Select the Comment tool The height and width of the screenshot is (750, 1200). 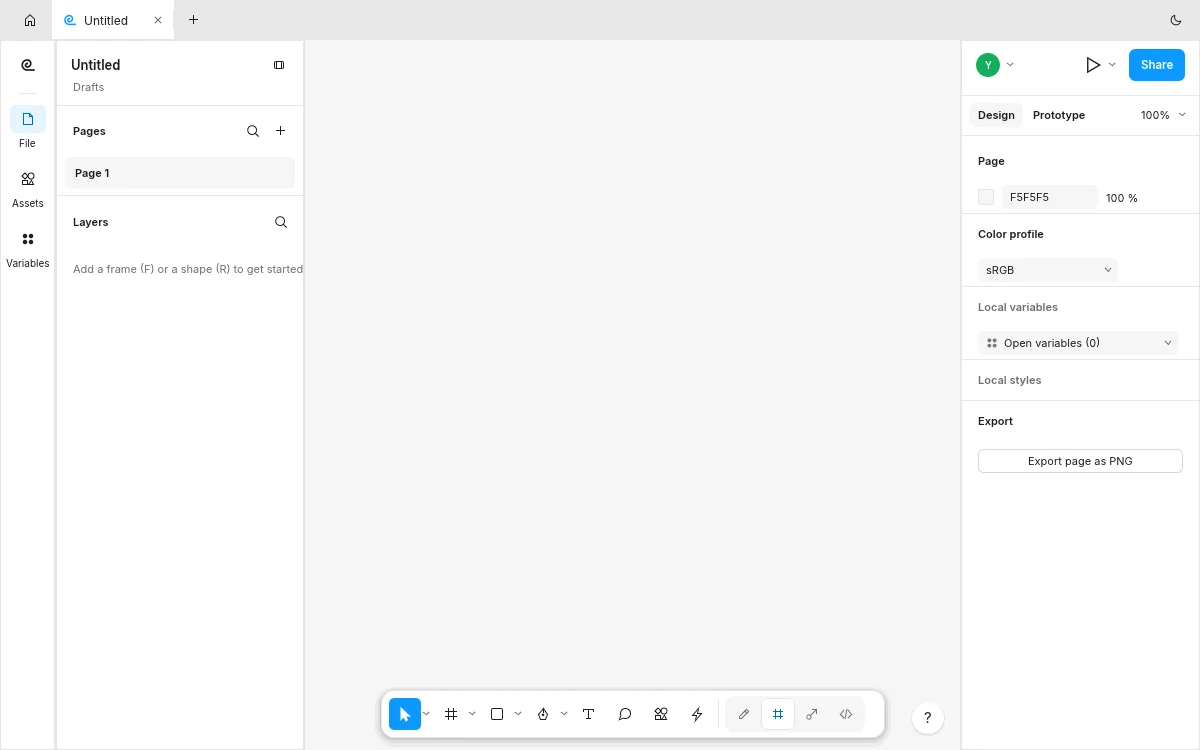625,714
